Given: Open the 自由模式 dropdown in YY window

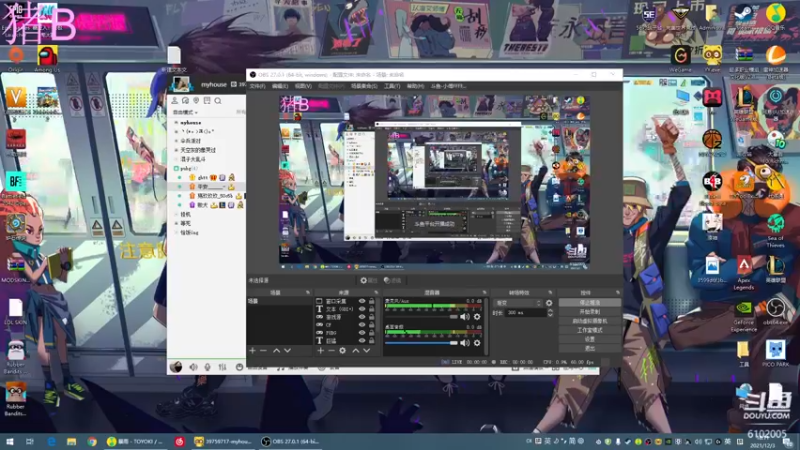Looking at the screenshot, I should (185, 112).
